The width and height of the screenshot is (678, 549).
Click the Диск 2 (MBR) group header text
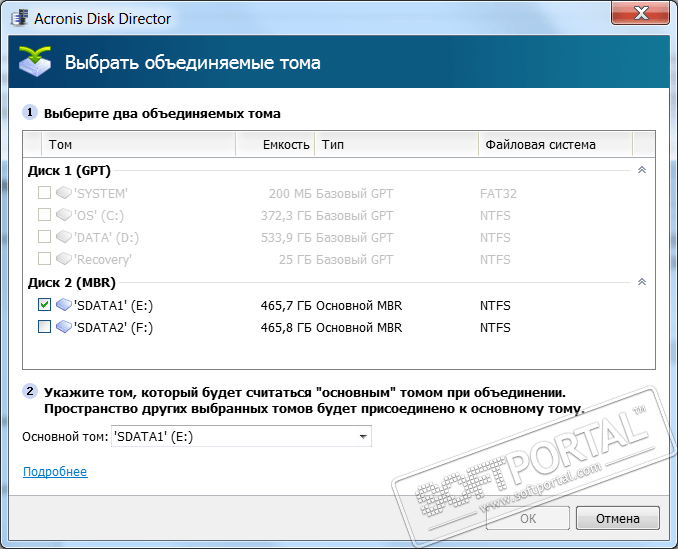tap(72, 283)
